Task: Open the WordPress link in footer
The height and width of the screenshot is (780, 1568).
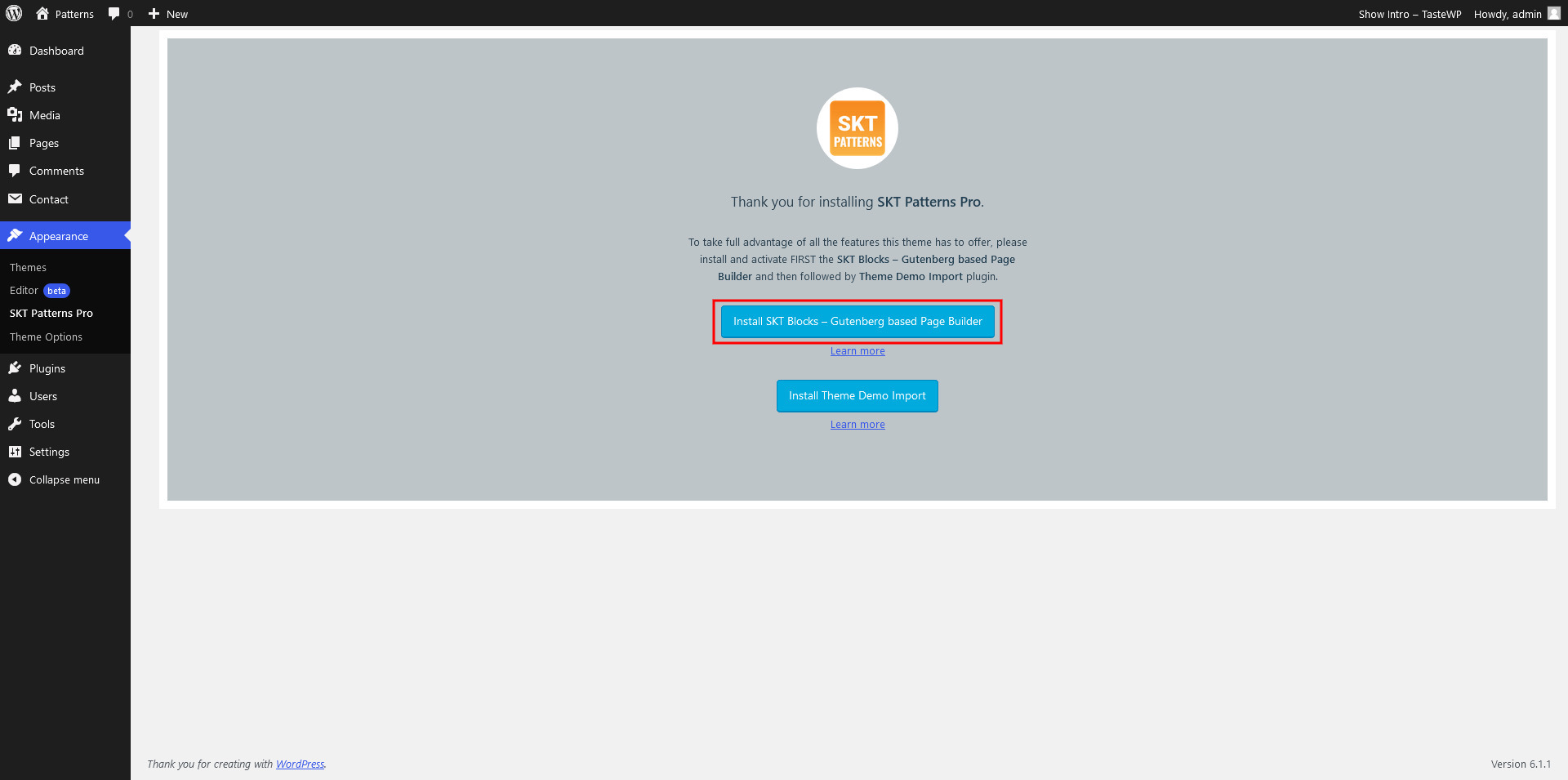Action: pos(300,764)
